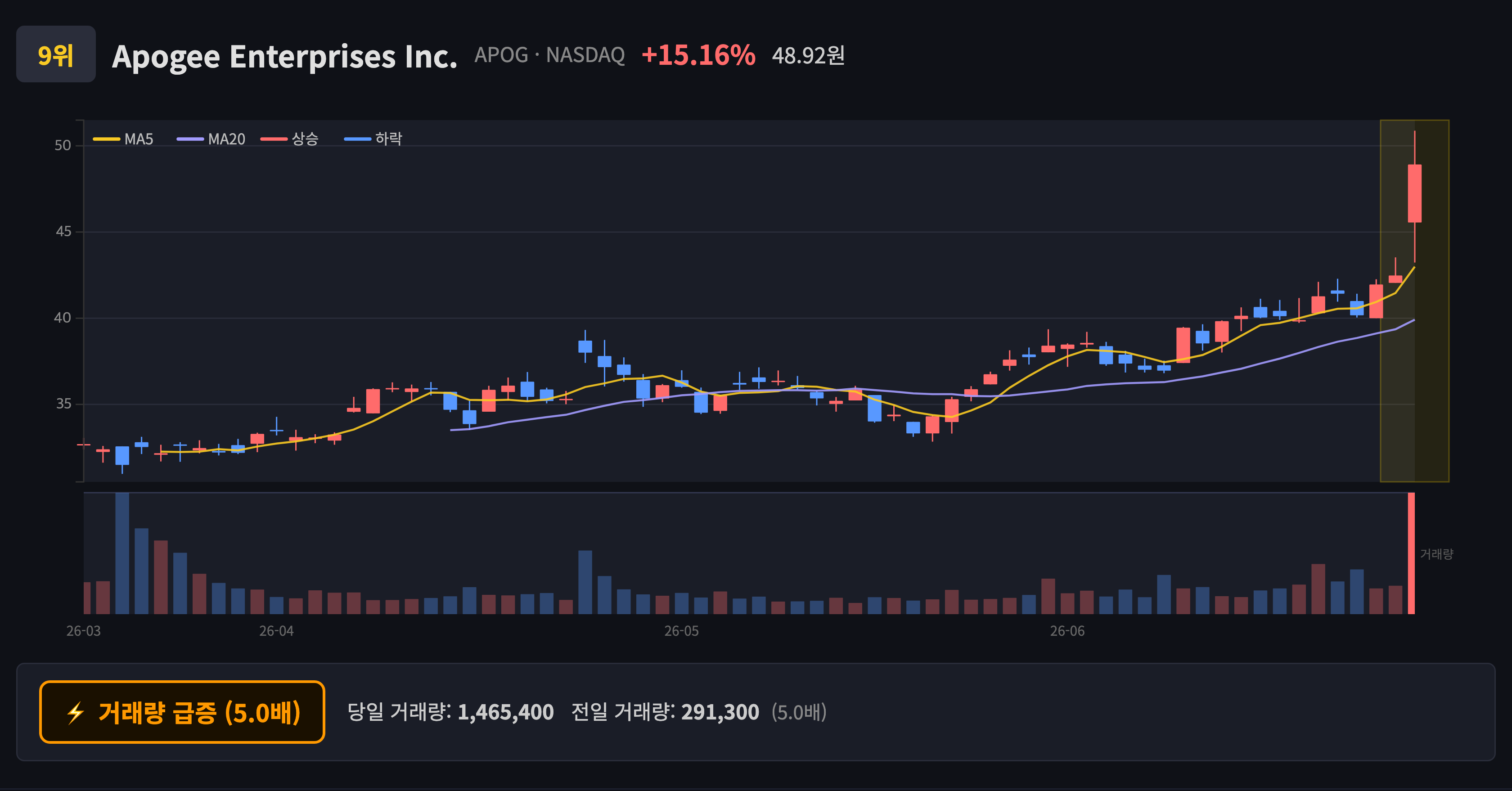Click the 26-03 date axis label
This screenshot has width=1512, height=791.
(x=83, y=631)
